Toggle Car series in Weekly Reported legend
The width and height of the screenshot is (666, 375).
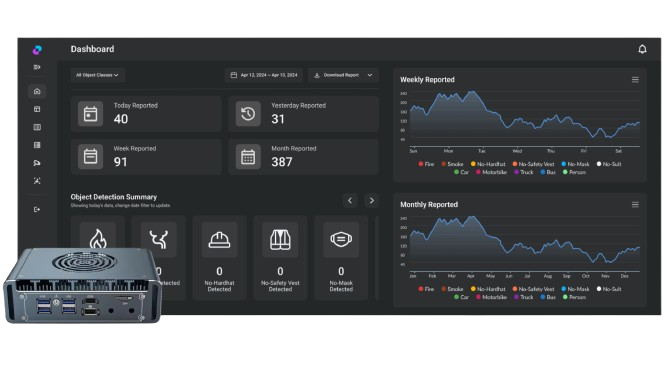tap(461, 172)
